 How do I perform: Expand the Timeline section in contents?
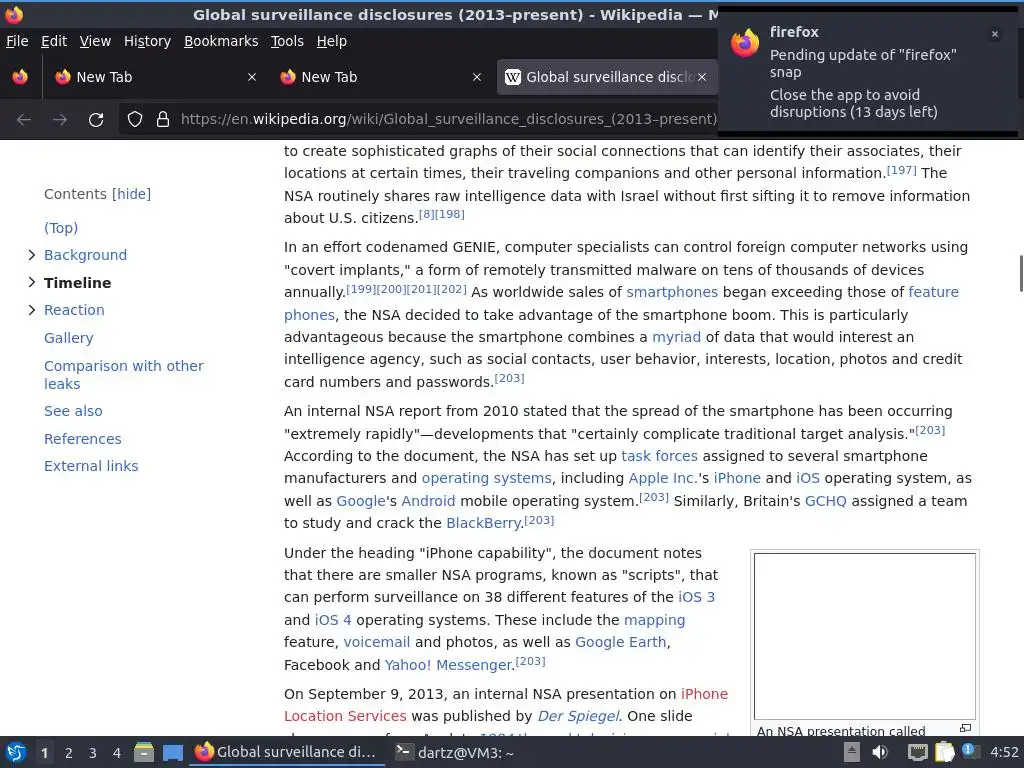tap(31, 282)
